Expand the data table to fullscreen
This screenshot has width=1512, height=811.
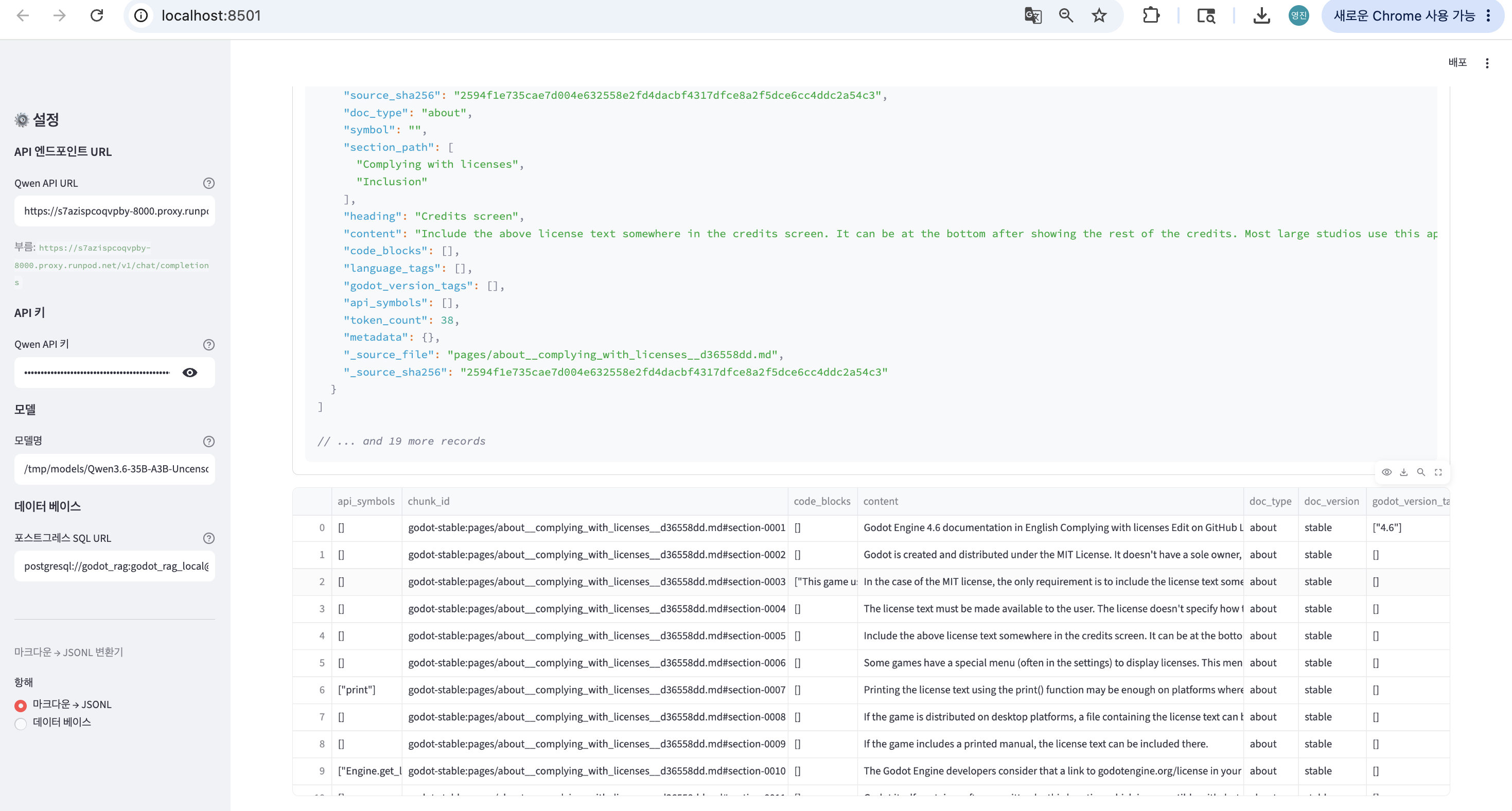[x=1438, y=472]
